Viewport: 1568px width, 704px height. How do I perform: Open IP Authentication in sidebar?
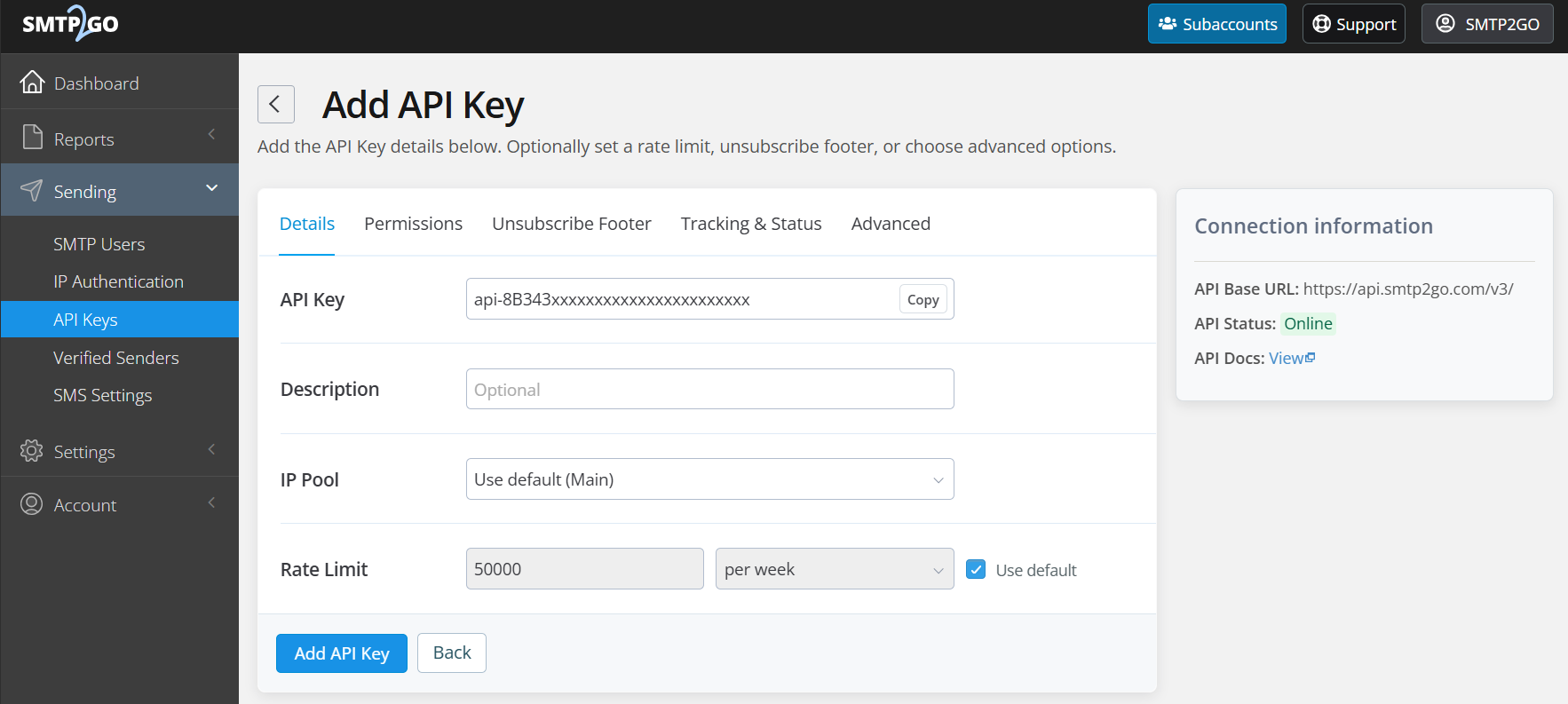pos(120,281)
